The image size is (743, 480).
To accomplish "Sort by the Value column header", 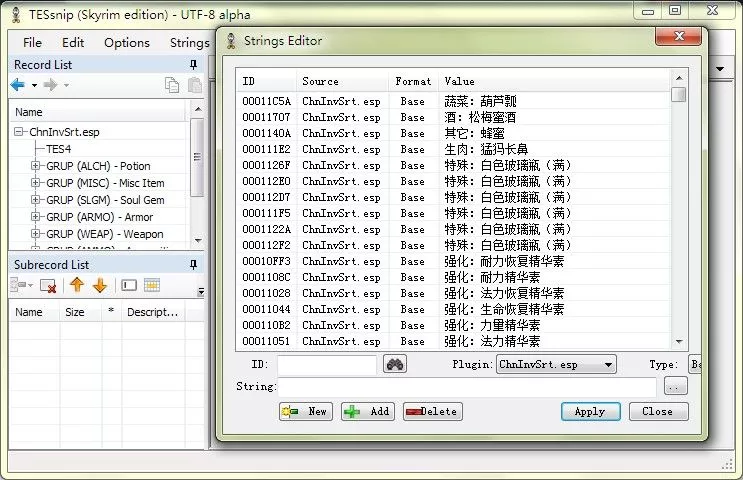I will [554, 82].
